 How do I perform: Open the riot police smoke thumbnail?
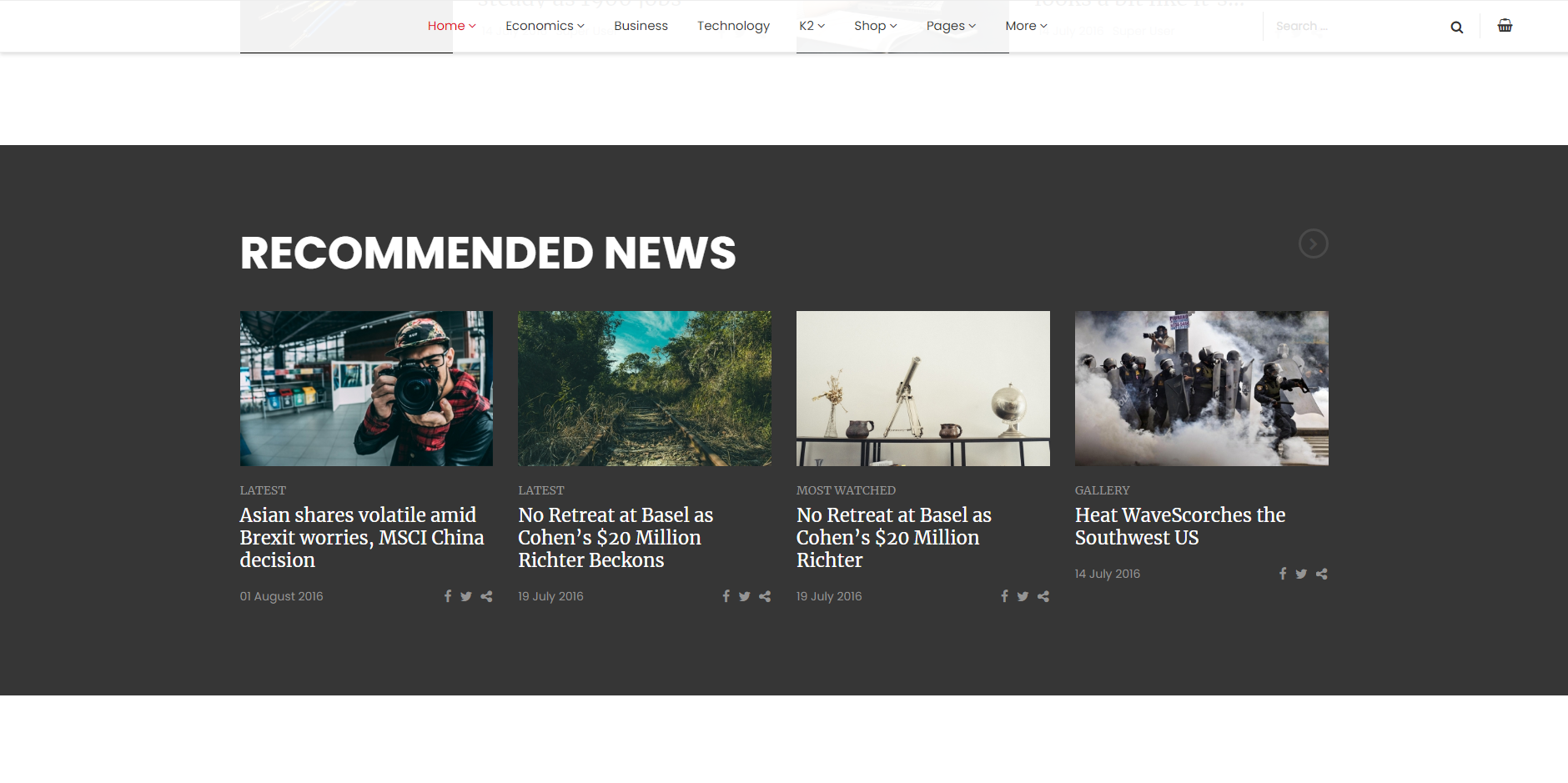click(1201, 389)
